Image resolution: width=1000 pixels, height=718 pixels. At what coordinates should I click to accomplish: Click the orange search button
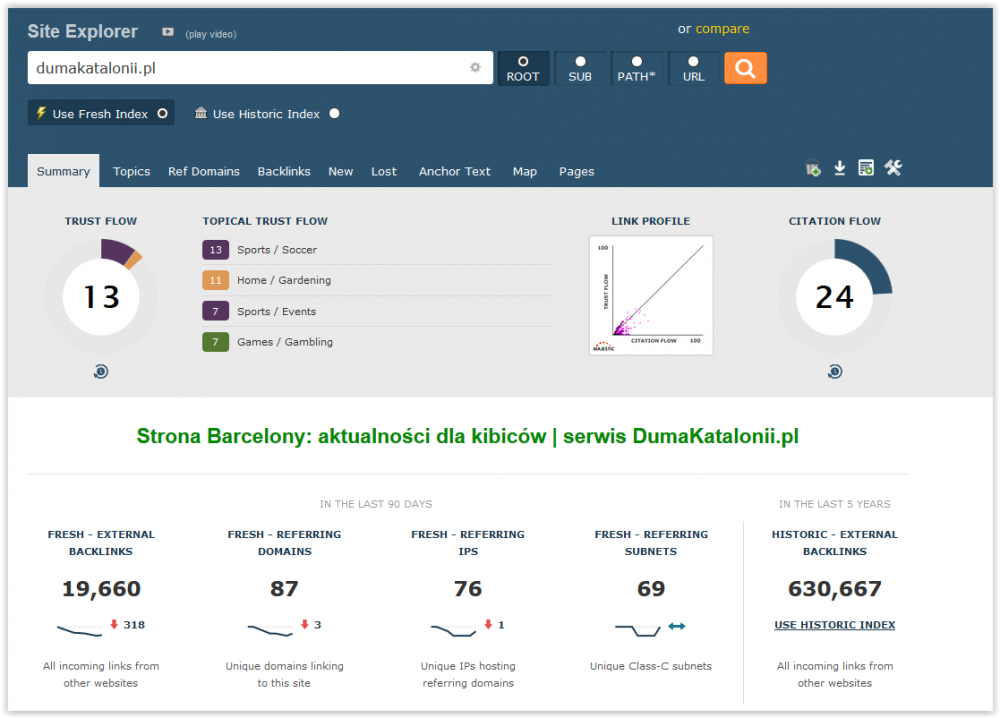pyautogui.click(x=745, y=68)
